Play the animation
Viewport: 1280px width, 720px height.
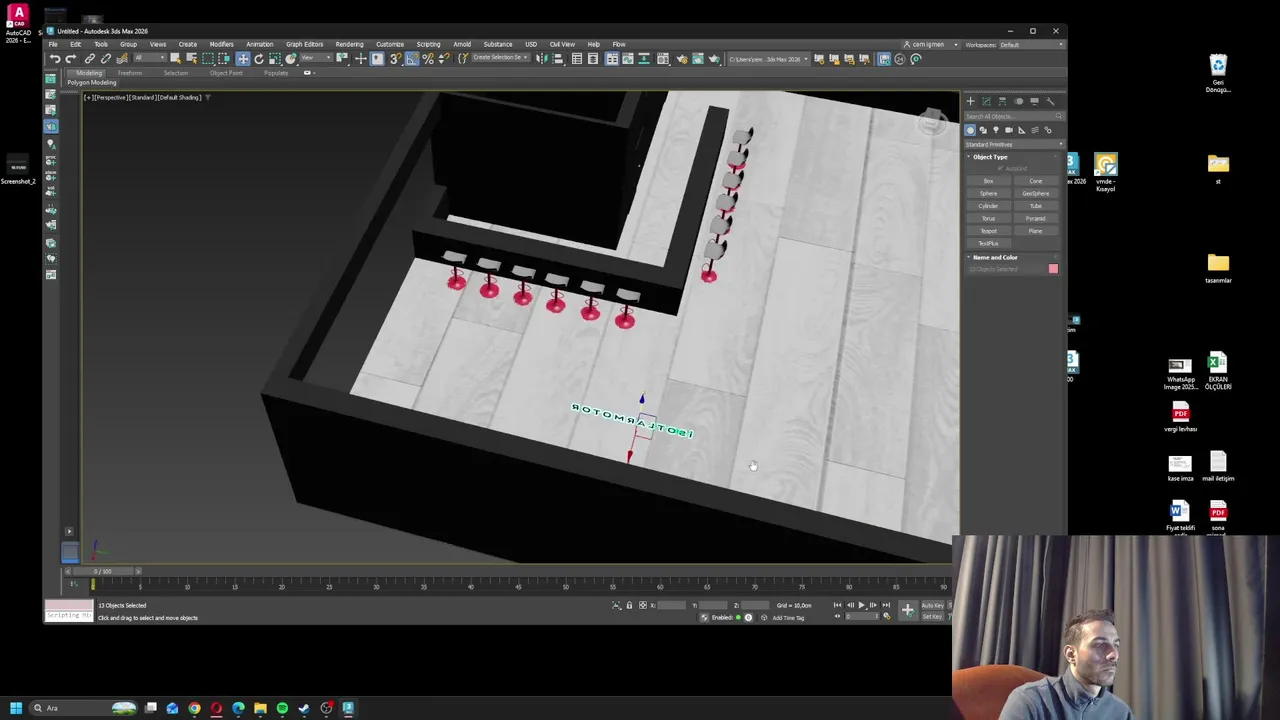coord(861,605)
